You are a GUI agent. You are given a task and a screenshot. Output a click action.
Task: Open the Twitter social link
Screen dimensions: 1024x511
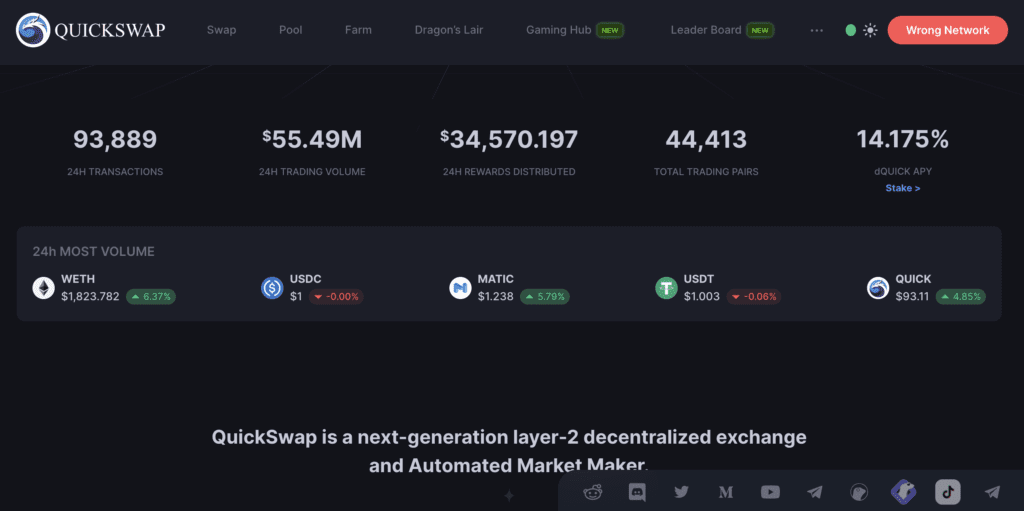point(681,492)
